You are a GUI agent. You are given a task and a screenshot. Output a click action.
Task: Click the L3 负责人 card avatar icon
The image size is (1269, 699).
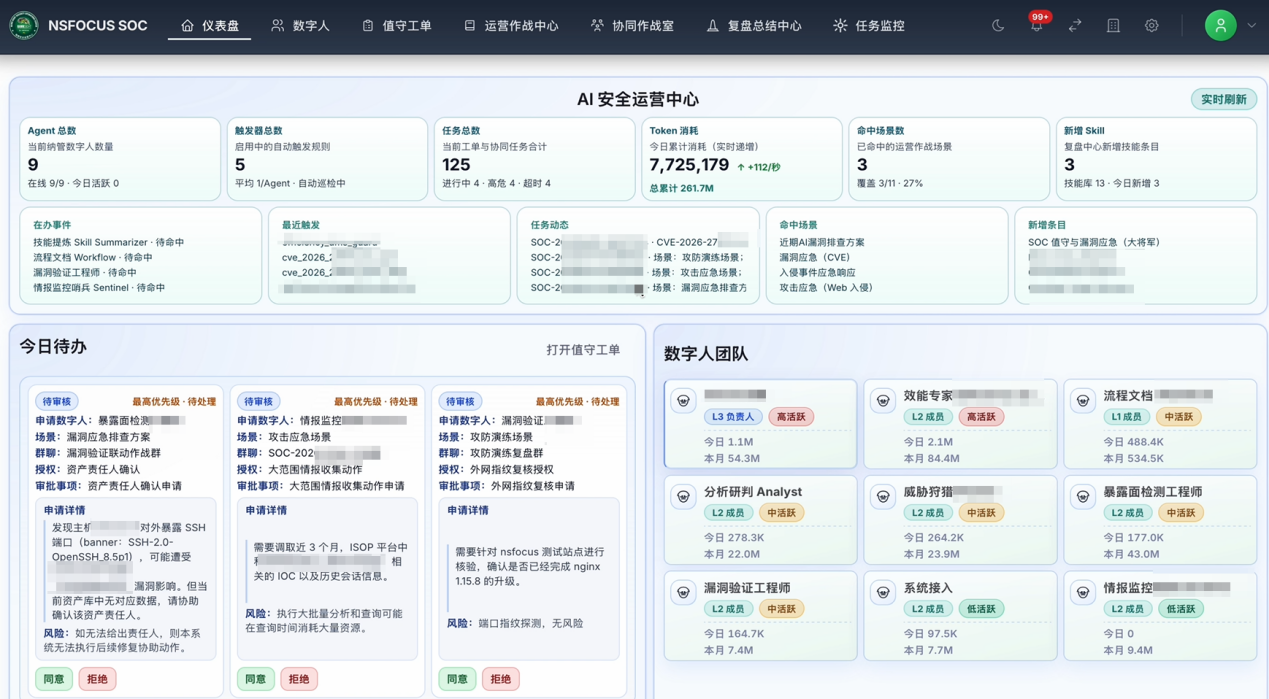coord(683,401)
